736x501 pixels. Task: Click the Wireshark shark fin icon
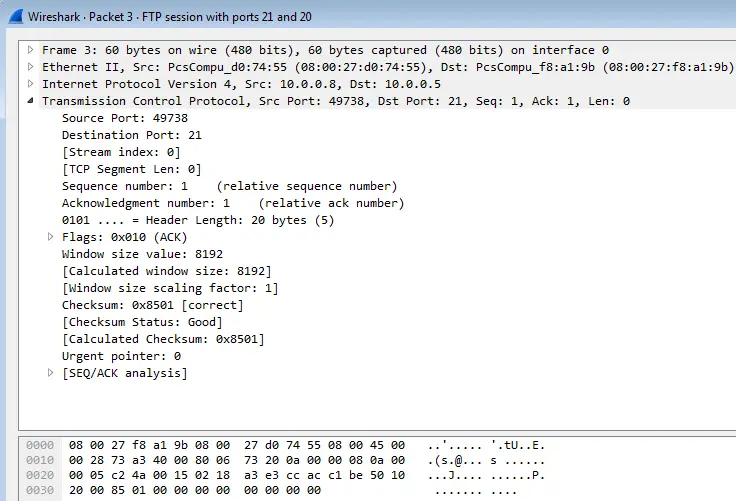tap(15, 16)
